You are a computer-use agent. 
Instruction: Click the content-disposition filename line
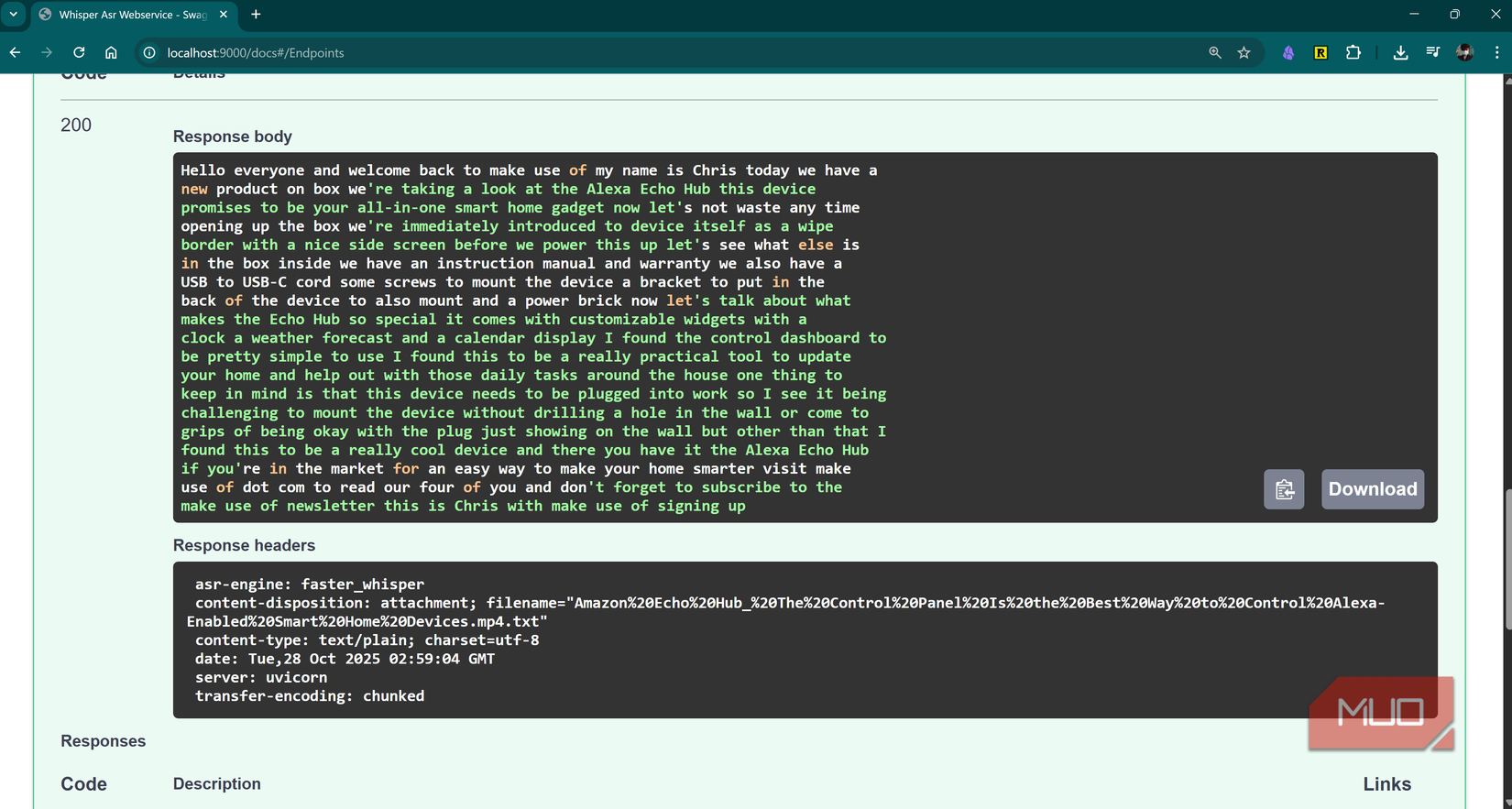pos(786,612)
